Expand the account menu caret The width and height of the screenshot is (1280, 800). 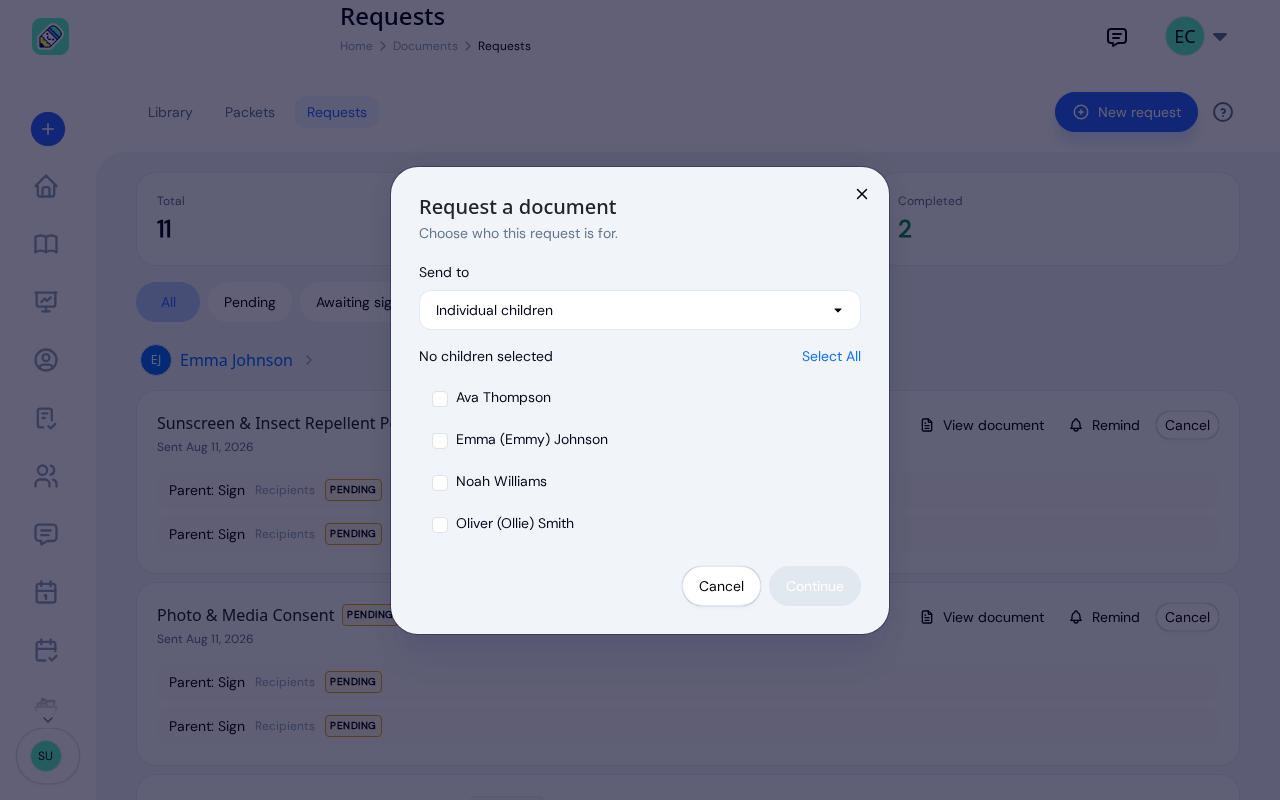(x=1220, y=37)
